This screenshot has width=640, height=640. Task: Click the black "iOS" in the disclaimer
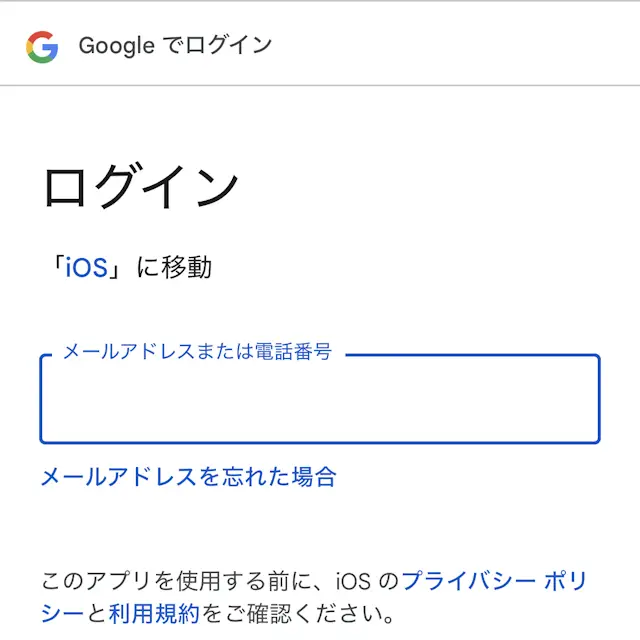[x=355, y=581]
